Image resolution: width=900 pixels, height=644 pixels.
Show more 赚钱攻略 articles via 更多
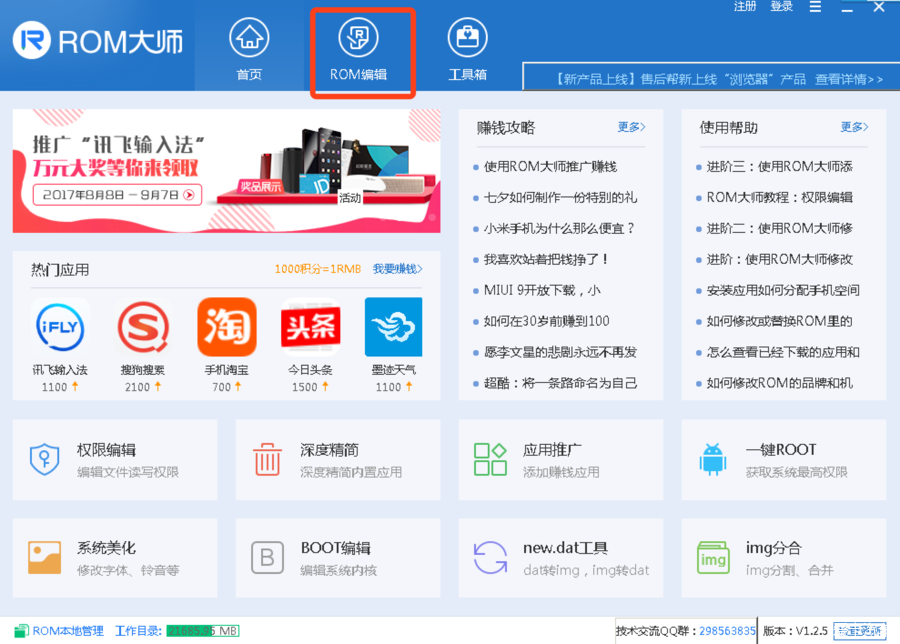pos(631,127)
